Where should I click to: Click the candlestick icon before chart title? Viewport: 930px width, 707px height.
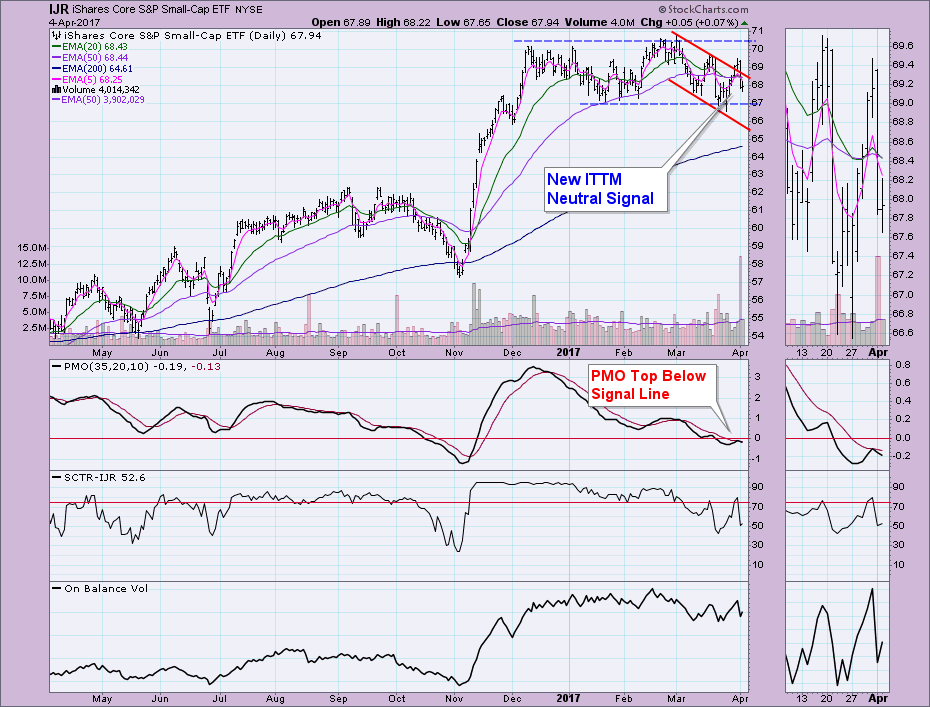[x=57, y=36]
